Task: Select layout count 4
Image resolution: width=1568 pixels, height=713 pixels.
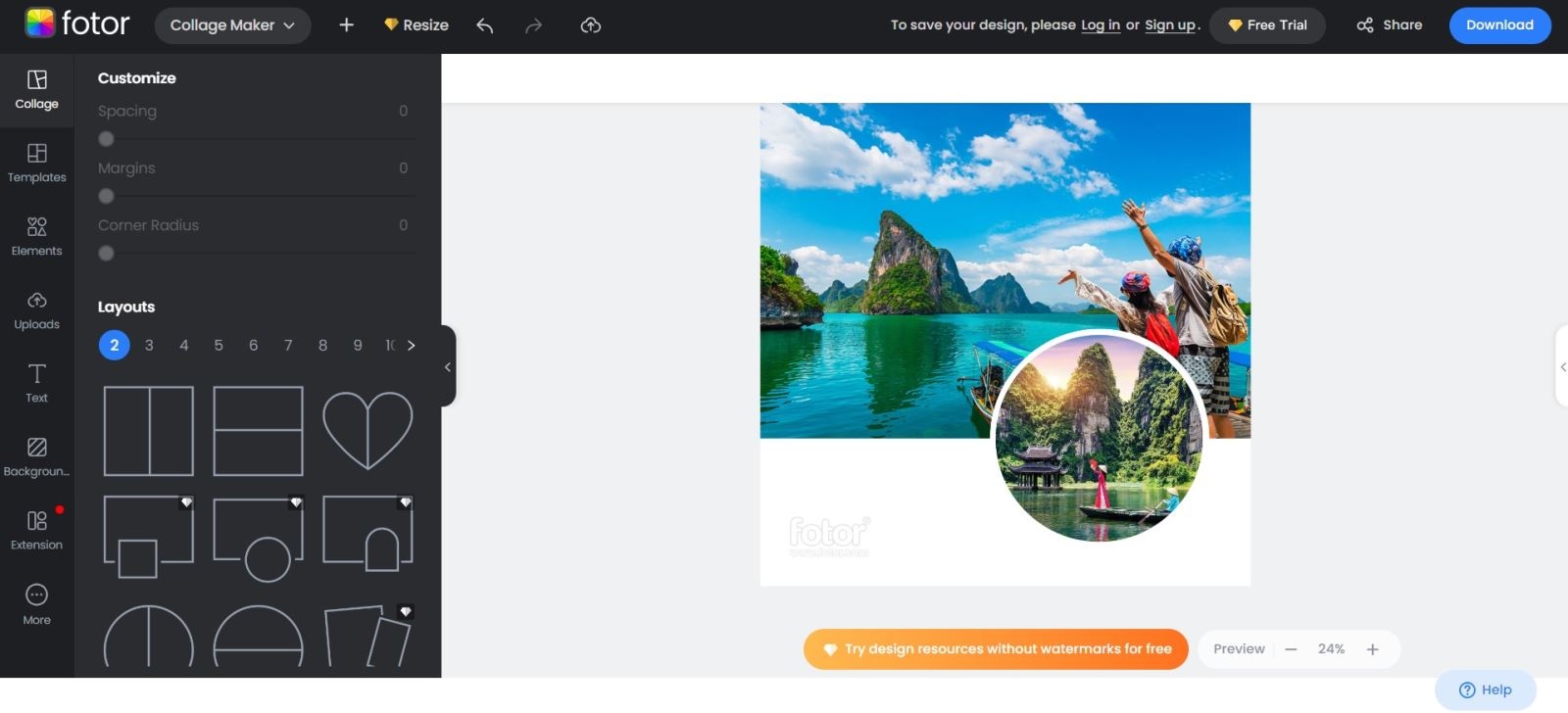Action: click(x=183, y=345)
